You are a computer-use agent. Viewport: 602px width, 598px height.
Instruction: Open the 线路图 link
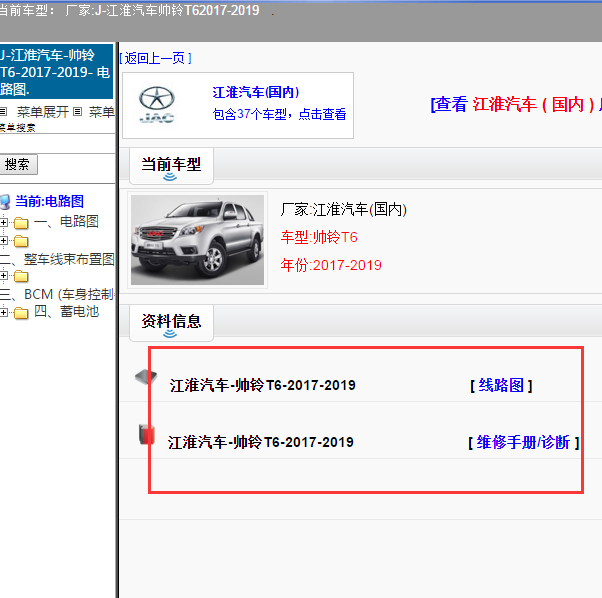tap(501, 385)
